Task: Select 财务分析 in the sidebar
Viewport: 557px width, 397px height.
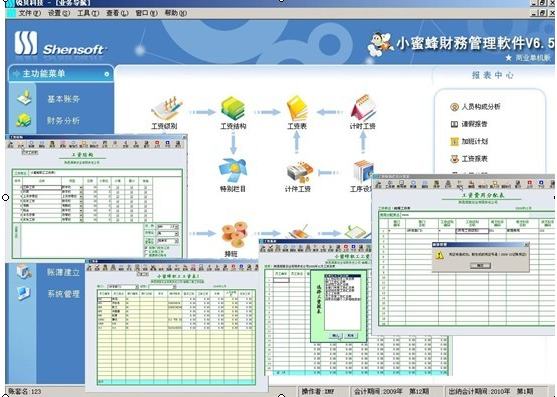Action: click(x=63, y=120)
